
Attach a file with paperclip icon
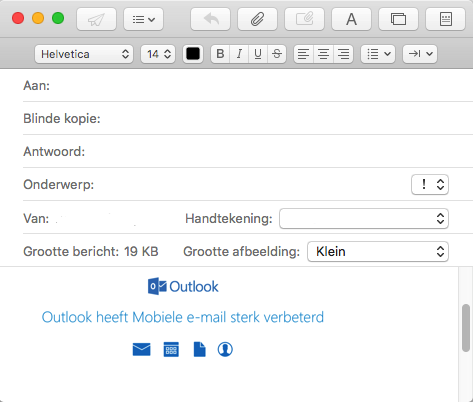257,19
